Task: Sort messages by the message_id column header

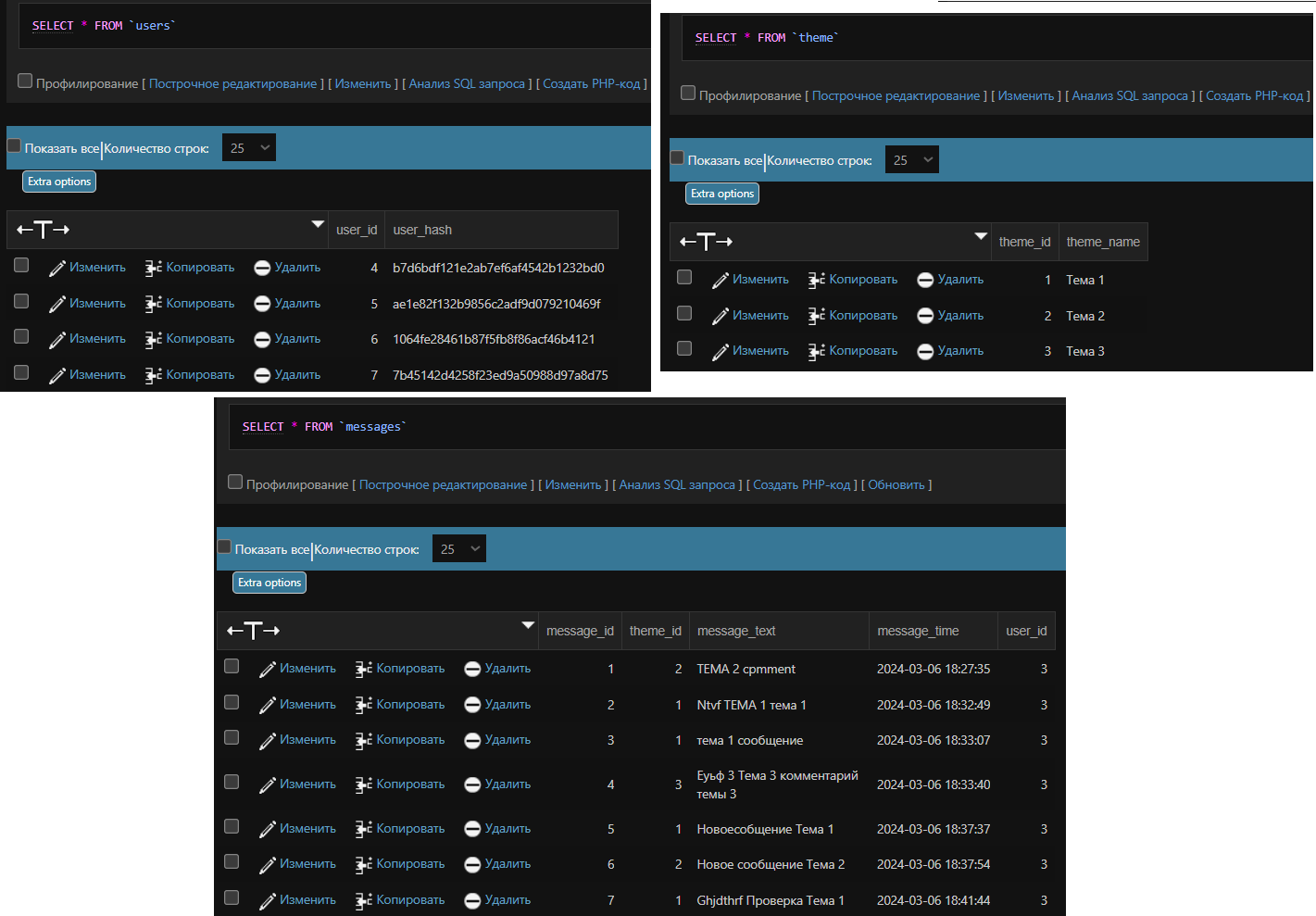Action: click(580, 631)
